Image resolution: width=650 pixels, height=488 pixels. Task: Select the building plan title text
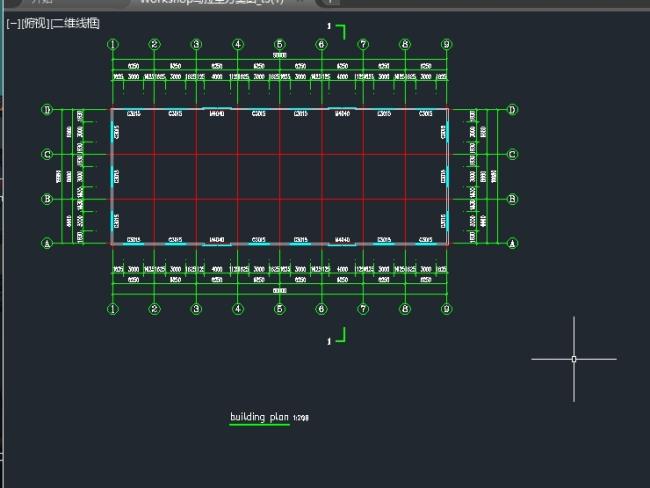click(259, 417)
